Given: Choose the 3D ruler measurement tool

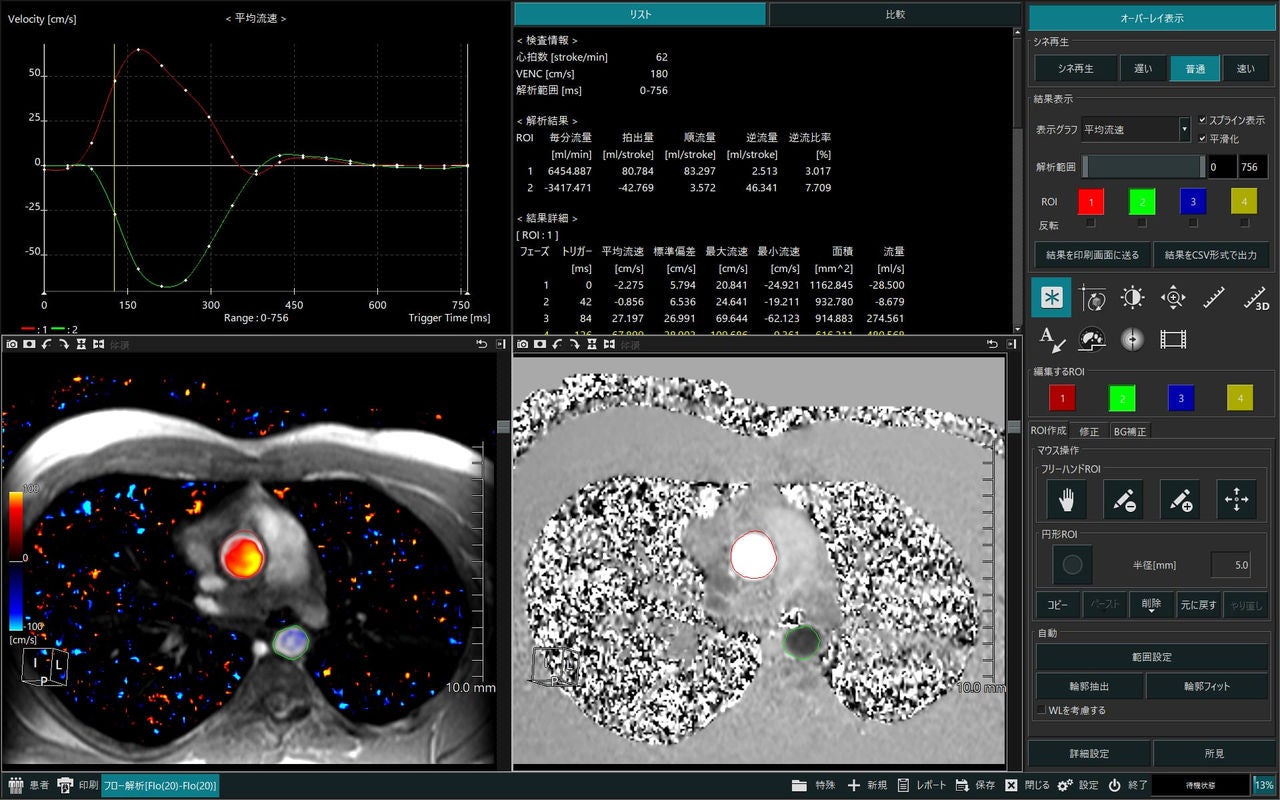Looking at the screenshot, I should point(1255,298).
